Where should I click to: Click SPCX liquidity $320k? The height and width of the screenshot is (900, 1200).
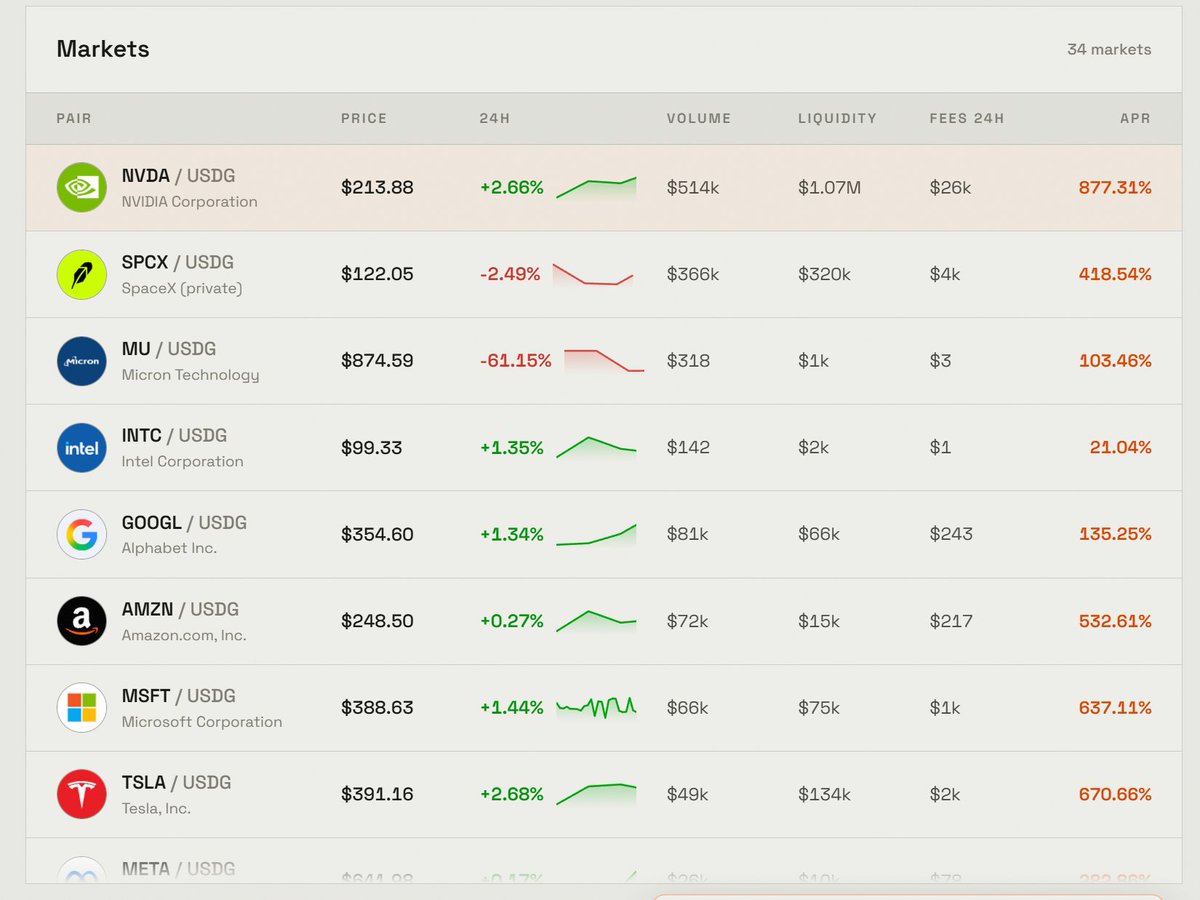(x=824, y=274)
